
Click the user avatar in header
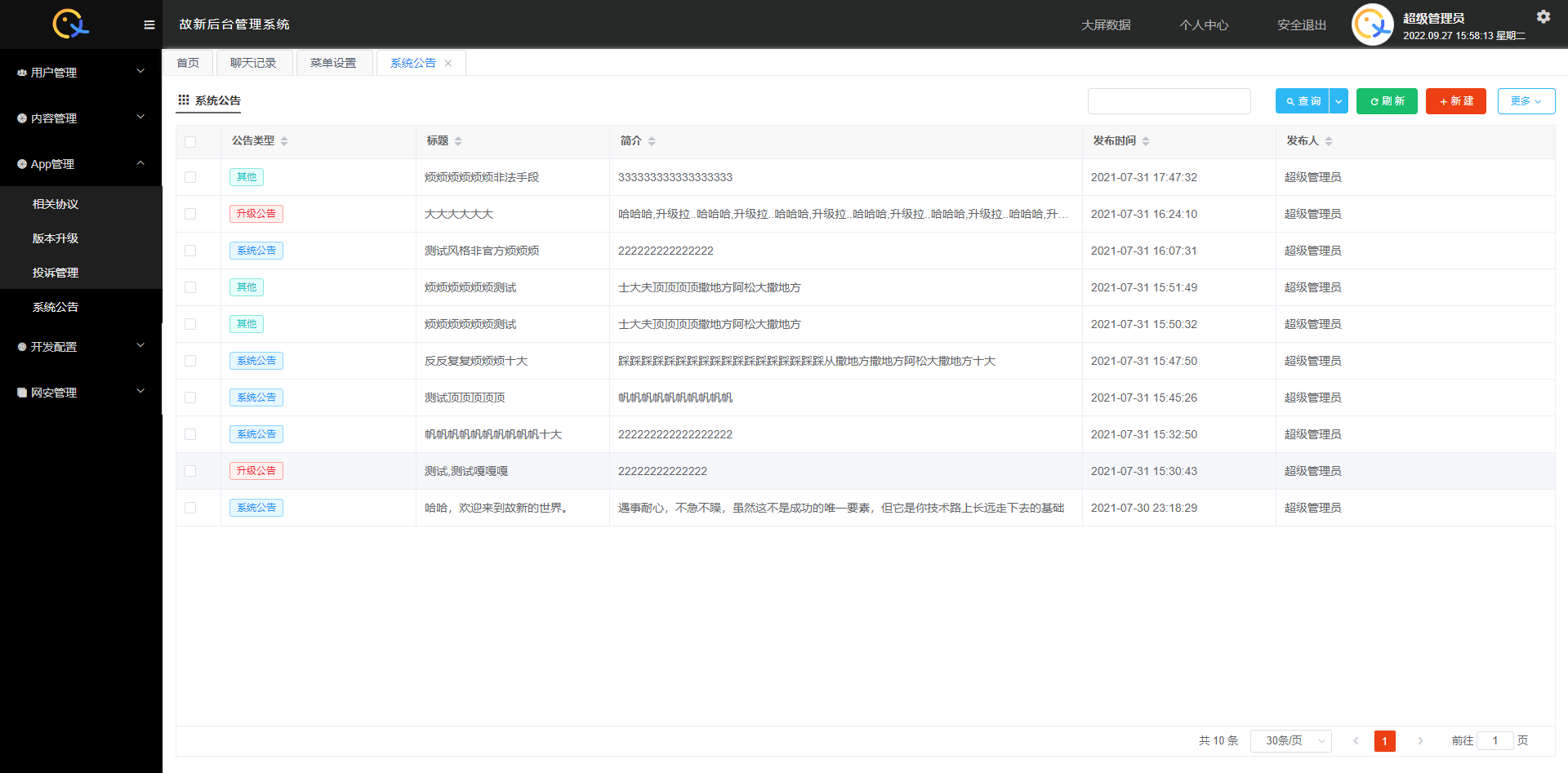tap(1372, 24)
